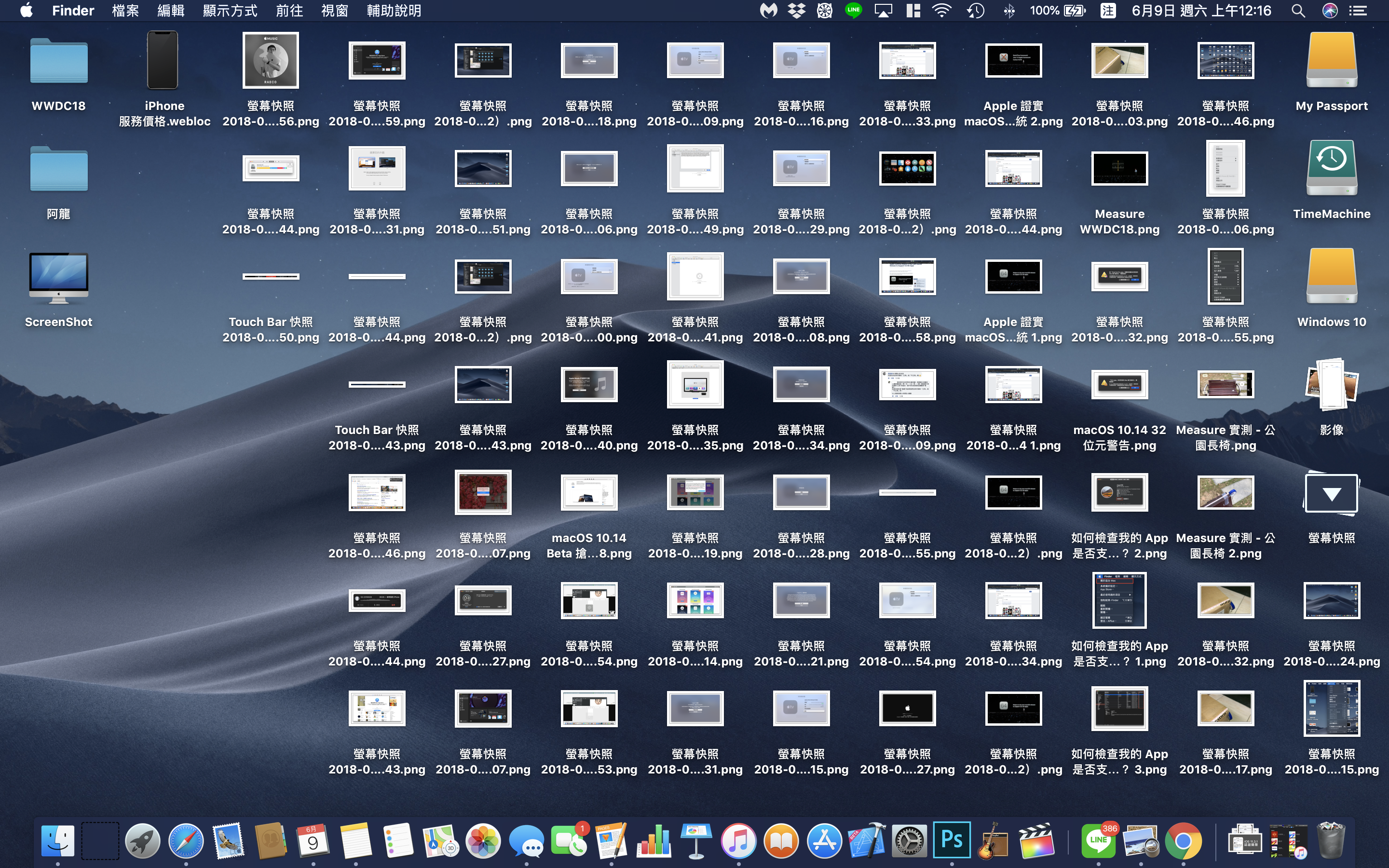The width and height of the screenshot is (1389, 868).
Task: Open the 前往 menu
Action: (289, 10)
